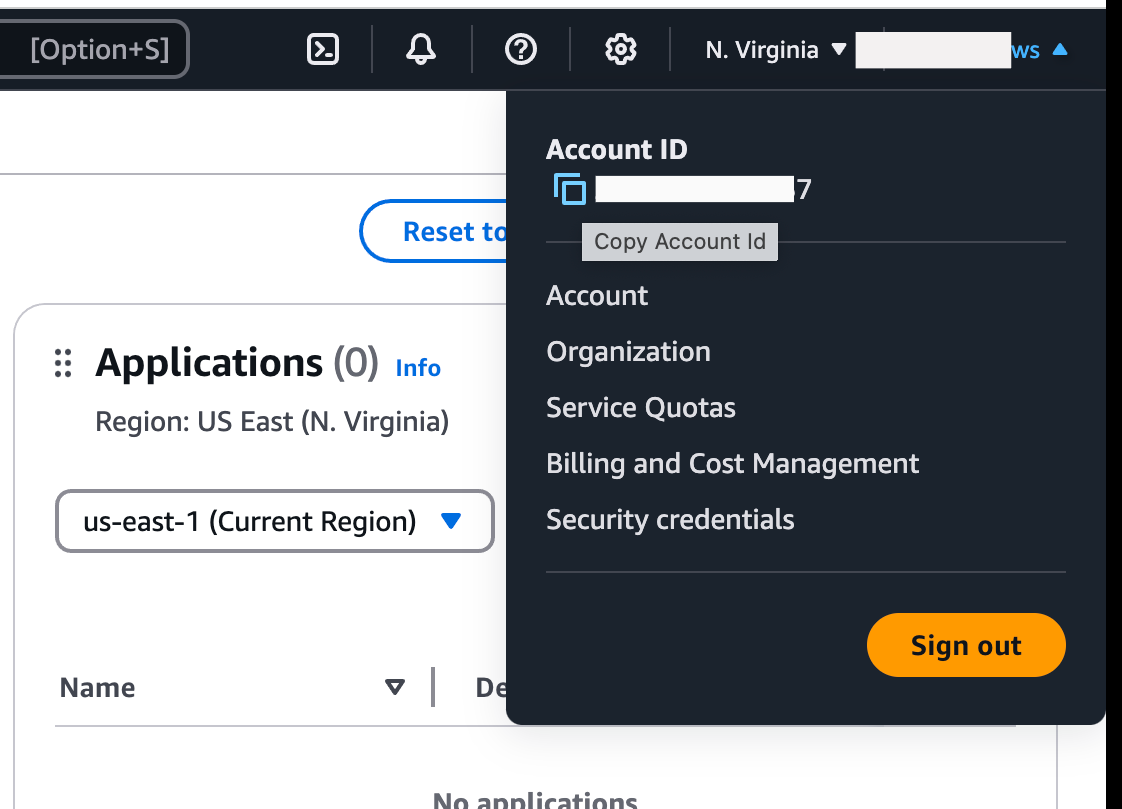Open the settings gear in the top bar
Image resolution: width=1122 pixels, height=809 pixels.
[621, 49]
